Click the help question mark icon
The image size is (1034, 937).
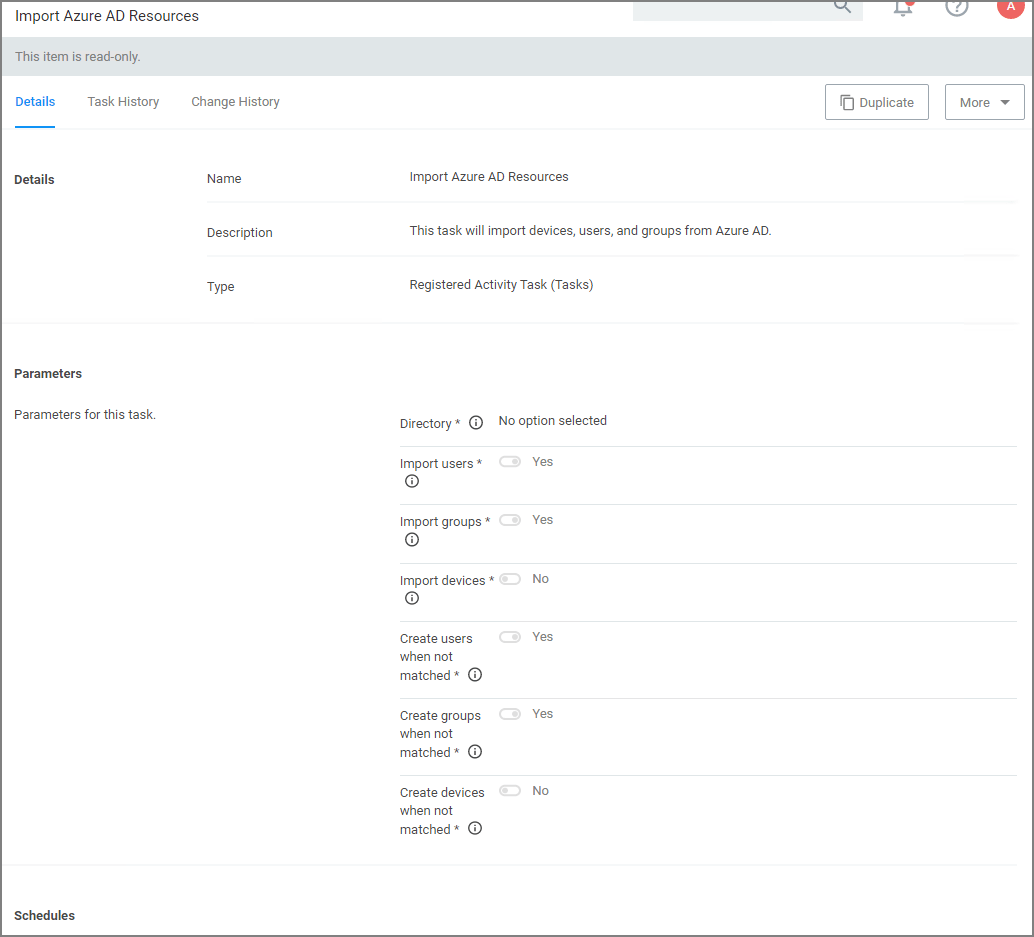(x=956, y=8)
